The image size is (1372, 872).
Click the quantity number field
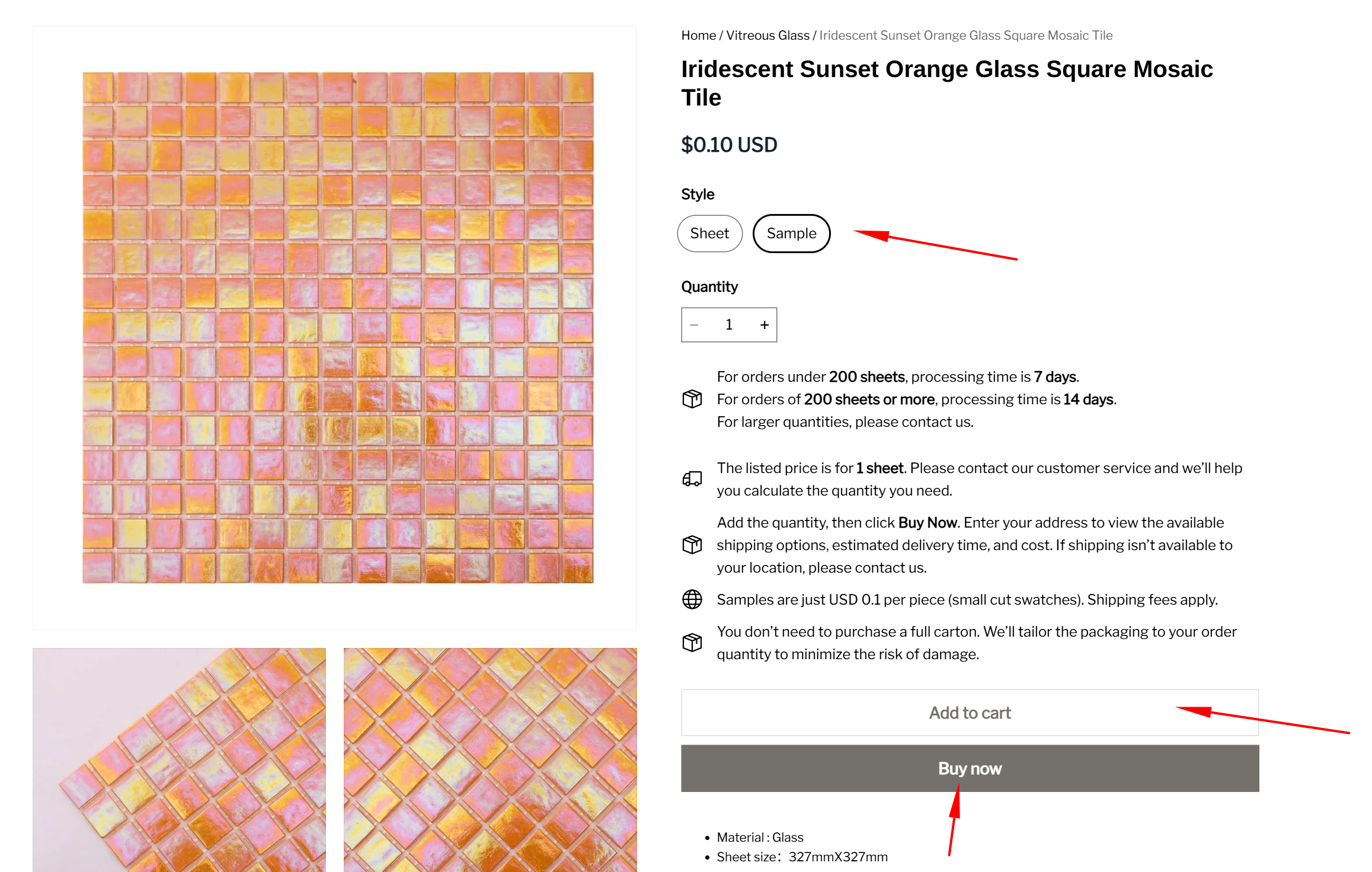(729, 325)
